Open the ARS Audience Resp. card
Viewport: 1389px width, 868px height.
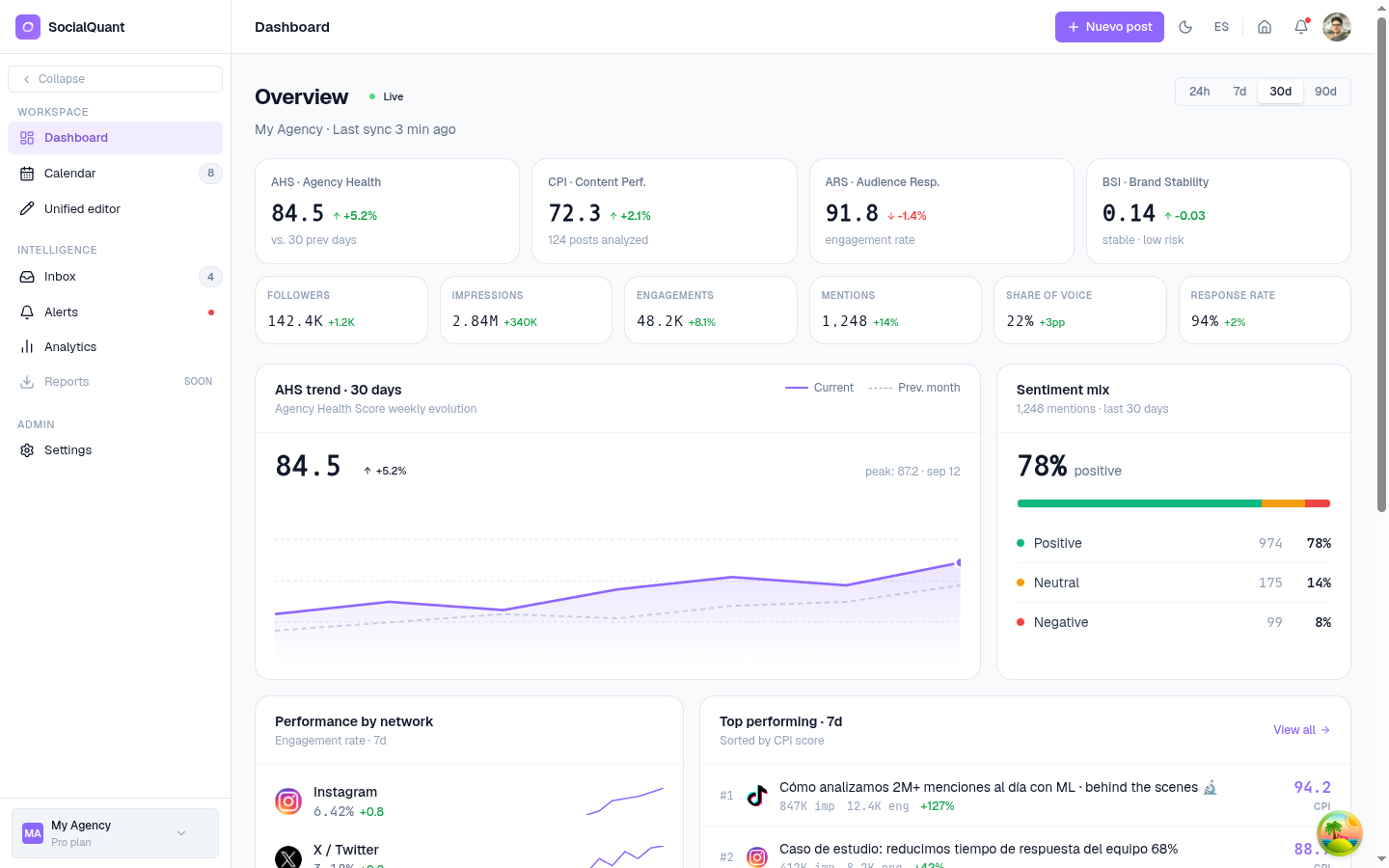[941, 211]
